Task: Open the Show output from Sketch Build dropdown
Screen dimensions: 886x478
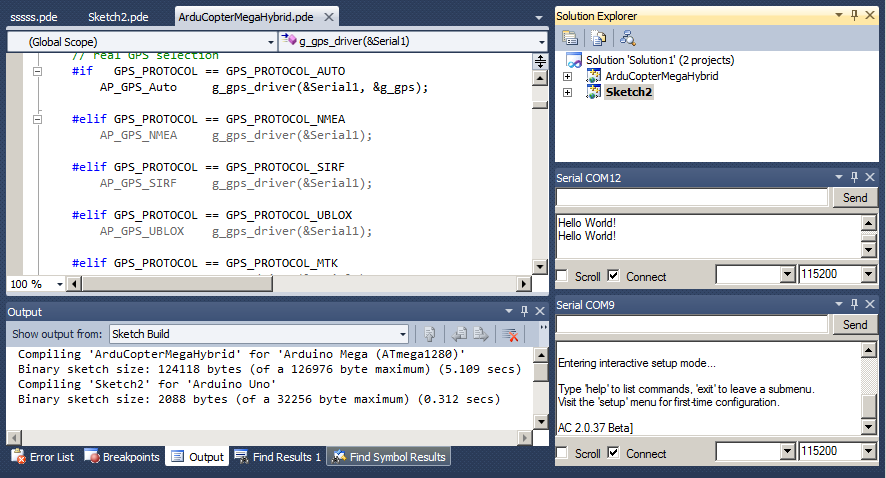Action: 402,334
